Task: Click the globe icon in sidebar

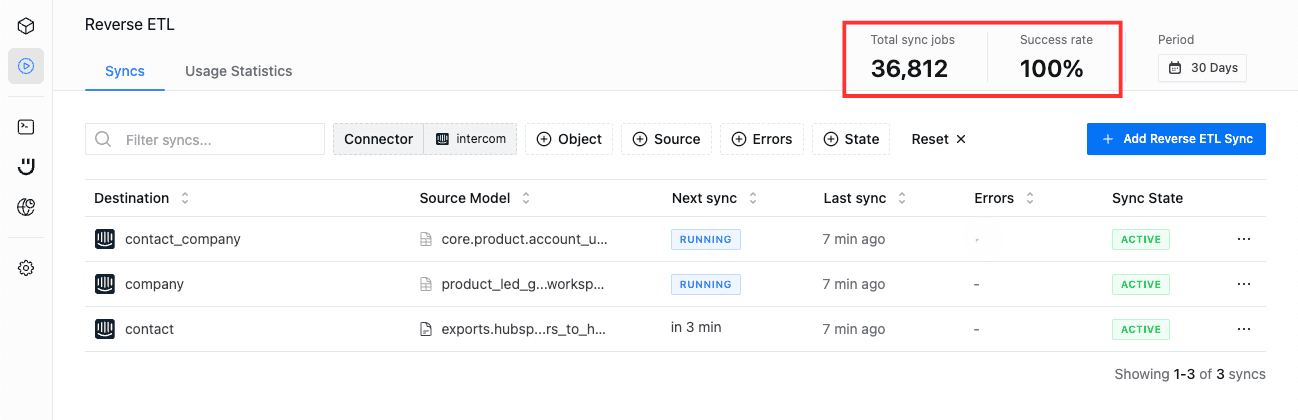Action: [26, 207]
